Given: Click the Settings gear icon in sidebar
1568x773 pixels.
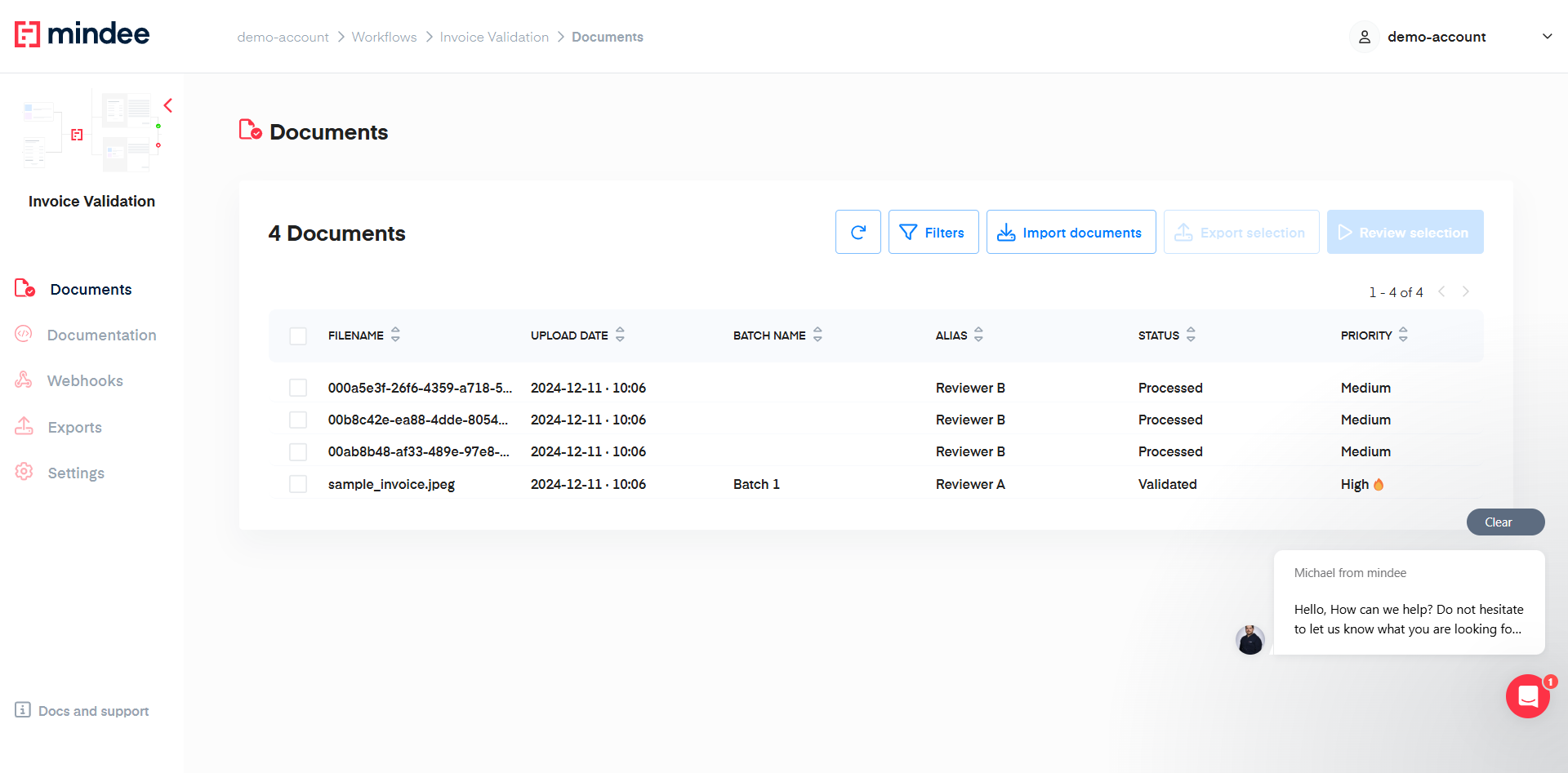Looking at the screenshot, I should [24, 472].
